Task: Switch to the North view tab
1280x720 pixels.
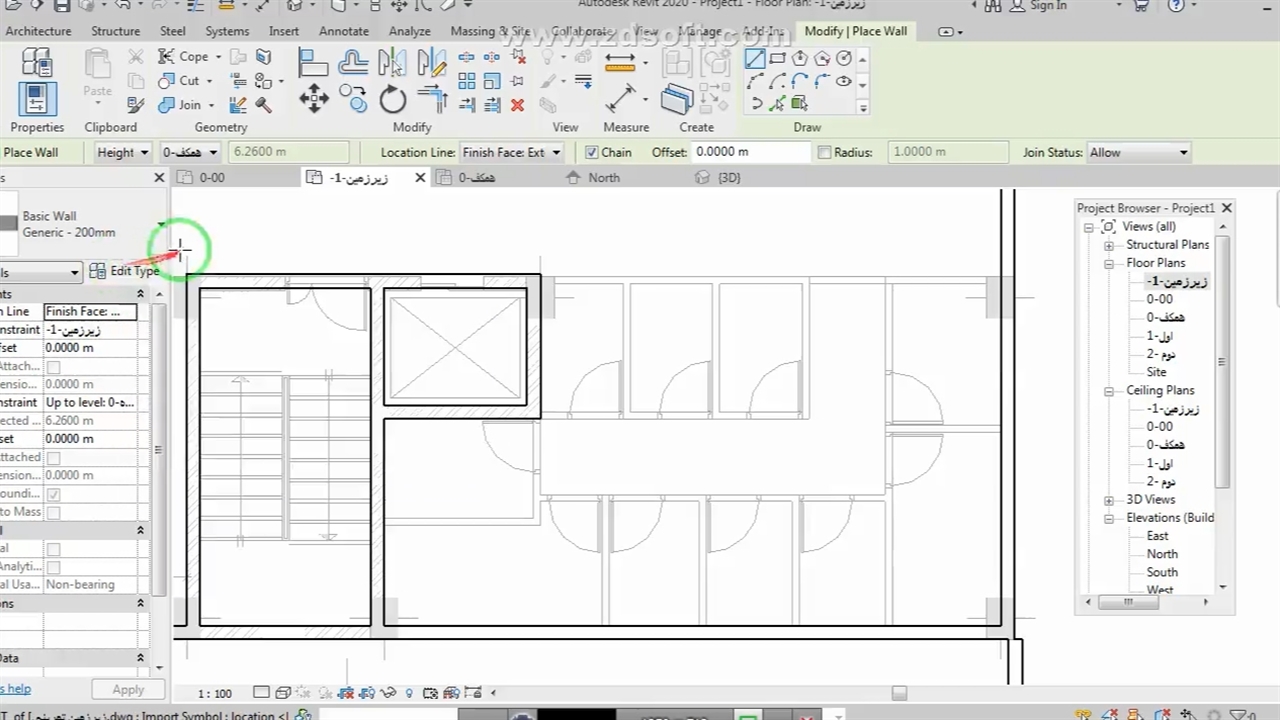Action: 603,177
